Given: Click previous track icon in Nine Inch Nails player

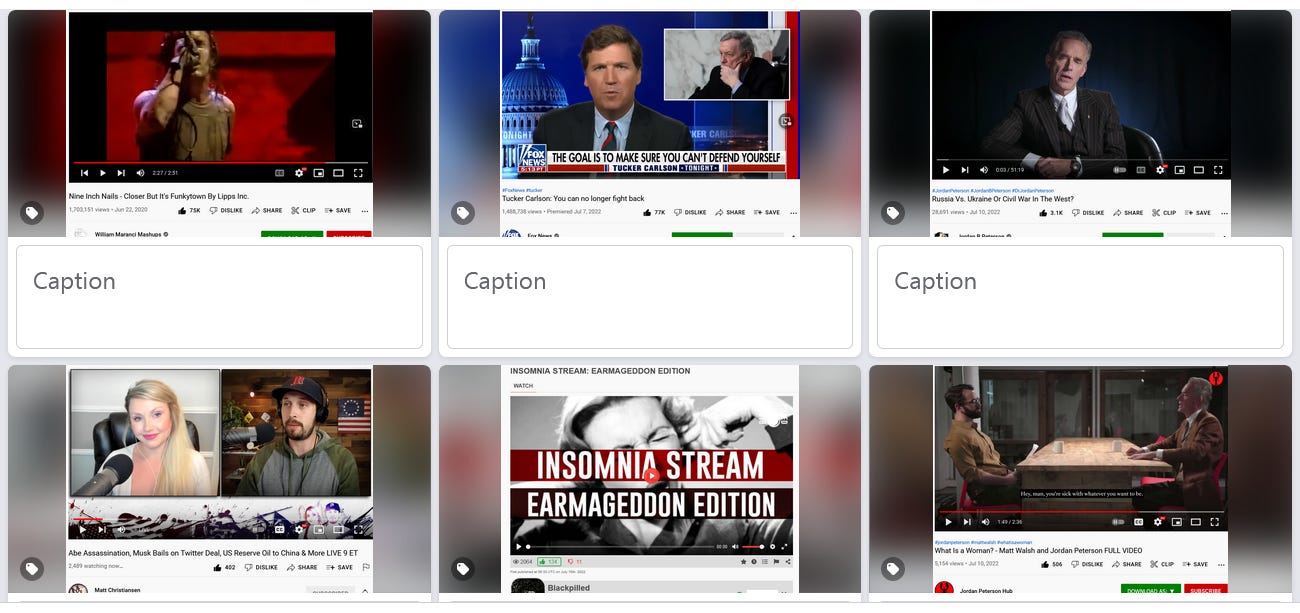Looking at the screenshot, I should click(84, 173).
